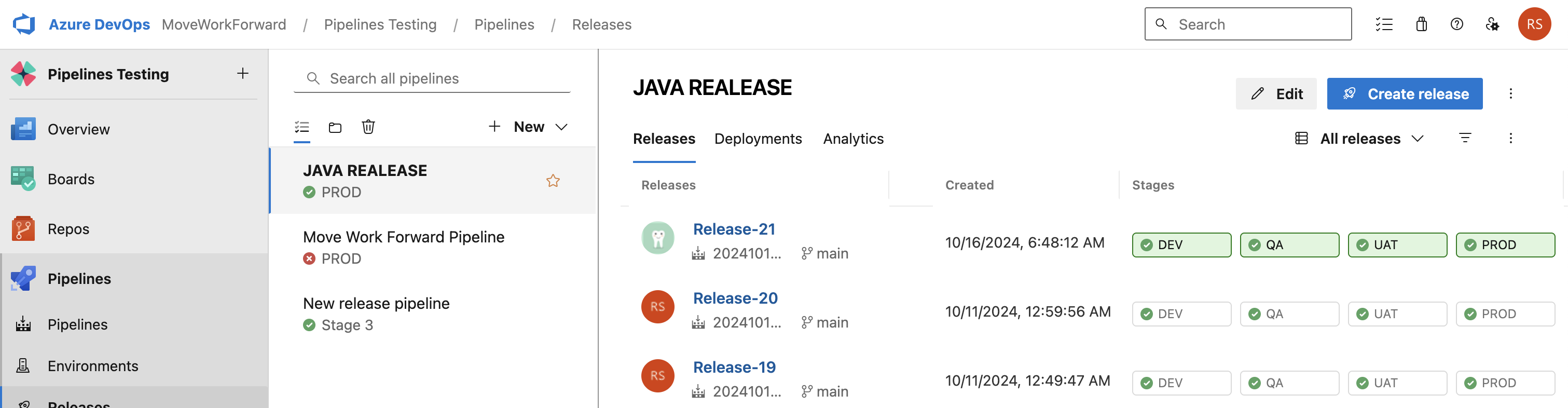Open the Help question mark icon
The width and height of the screenshot is (1568, 408).
click(1456, 24)
